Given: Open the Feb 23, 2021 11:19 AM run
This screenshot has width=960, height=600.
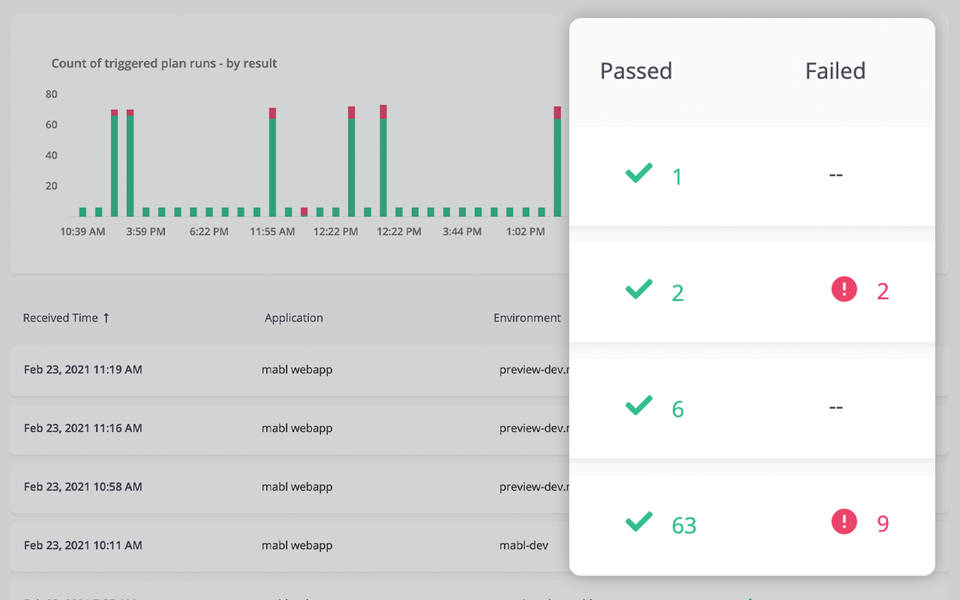Looking at the screenshot, I should (x=83, y=370).
